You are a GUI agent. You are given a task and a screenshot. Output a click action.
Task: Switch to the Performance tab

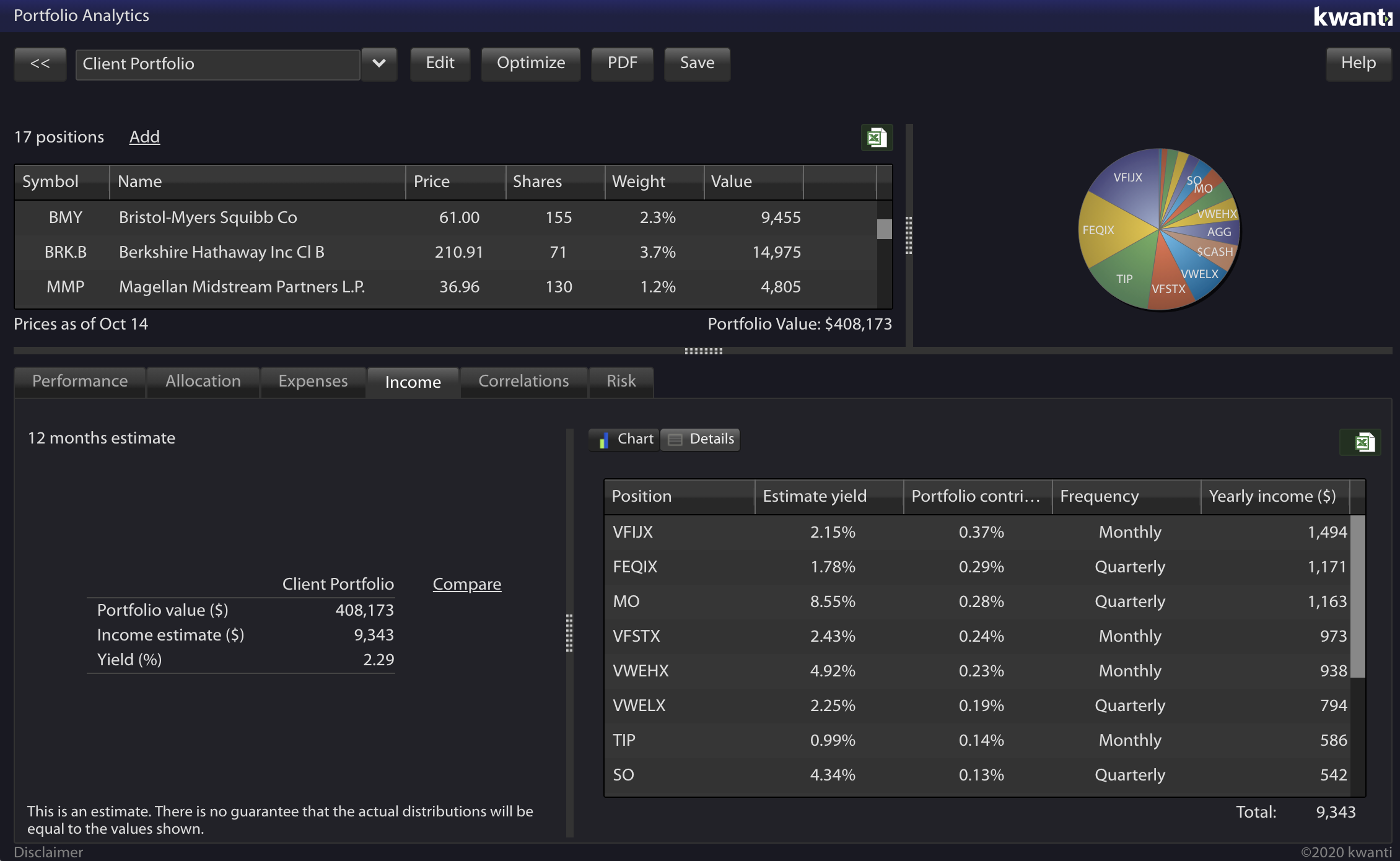point(80,382)
